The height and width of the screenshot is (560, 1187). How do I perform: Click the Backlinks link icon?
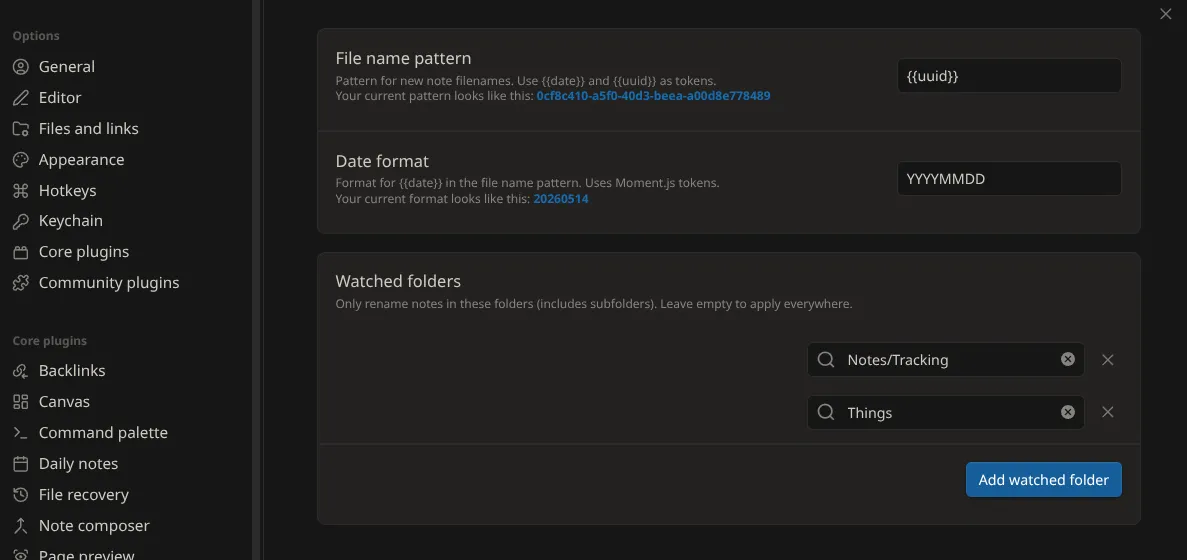pyautogui.click(x=20, y=371)
